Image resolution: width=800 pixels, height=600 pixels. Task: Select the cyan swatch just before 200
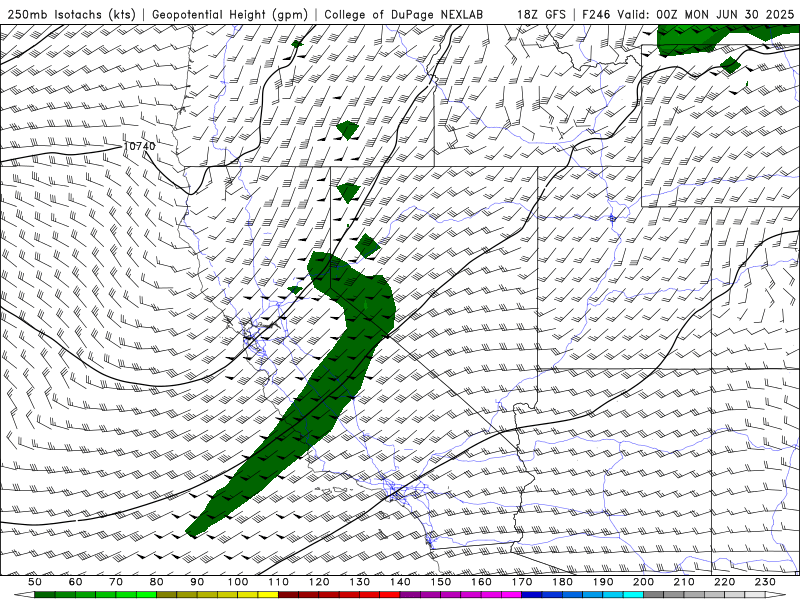click(x=633, y=595)
